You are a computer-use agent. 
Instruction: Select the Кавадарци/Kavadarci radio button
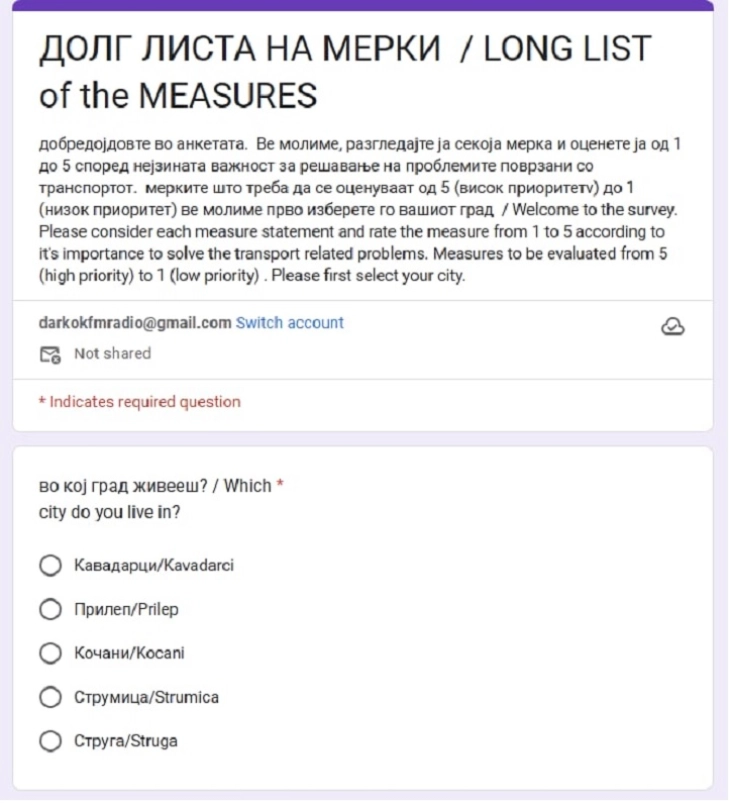point(50,566)
